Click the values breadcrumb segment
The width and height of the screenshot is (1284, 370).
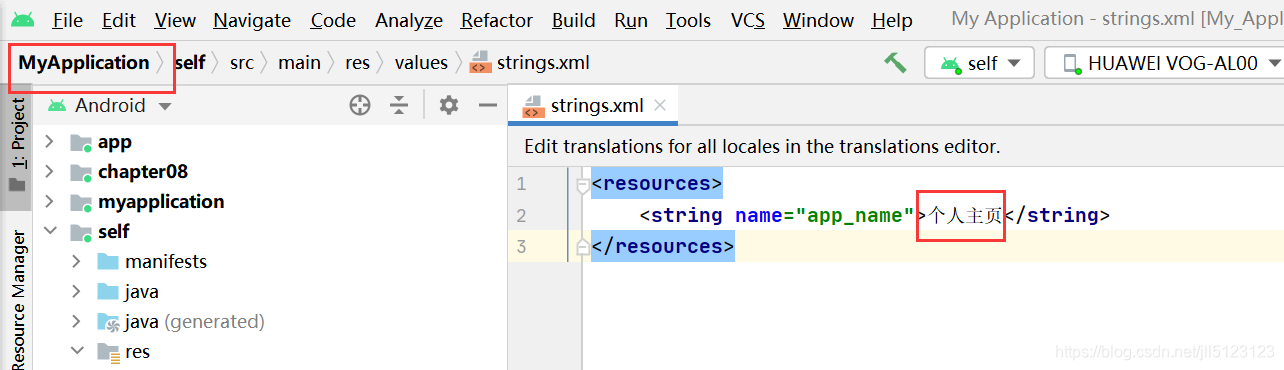[x=421, y=62]
